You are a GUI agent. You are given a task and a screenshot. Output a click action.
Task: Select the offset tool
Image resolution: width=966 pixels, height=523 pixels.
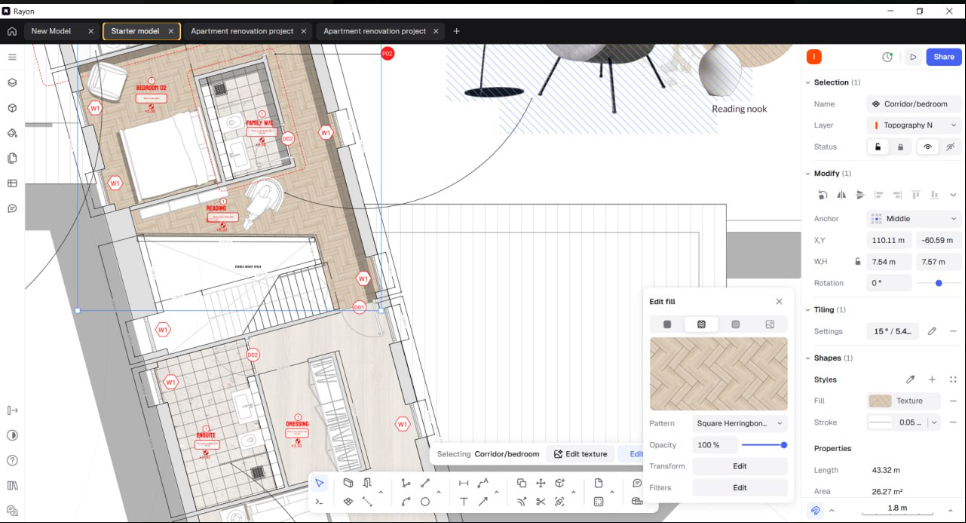(x=521, y=502)
